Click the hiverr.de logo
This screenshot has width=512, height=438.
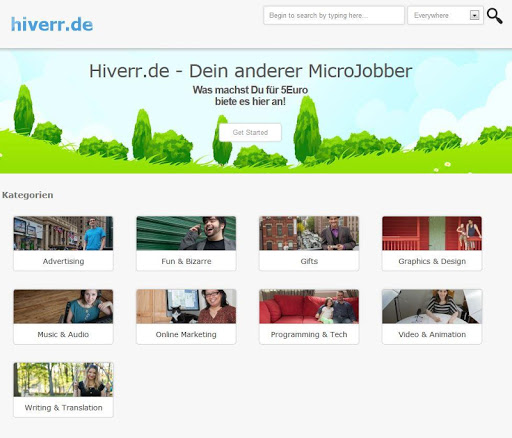[x=52, y=24]
